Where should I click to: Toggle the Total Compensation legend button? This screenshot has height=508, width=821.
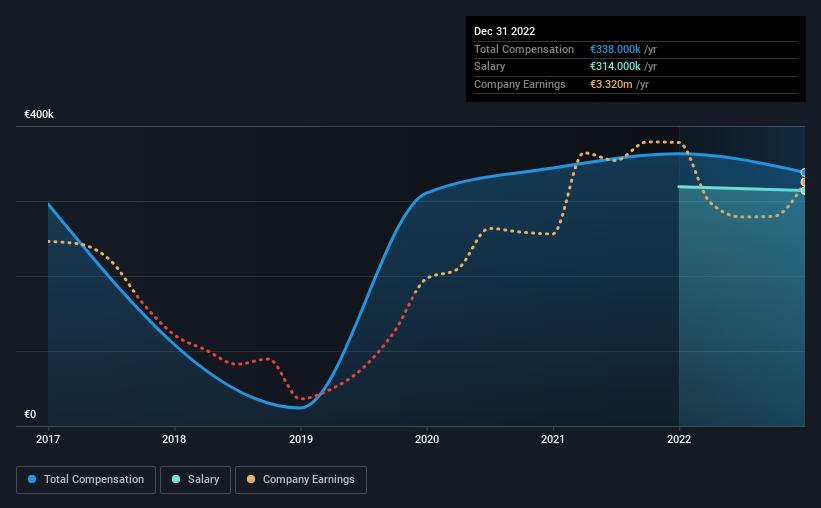pos(86,480)
